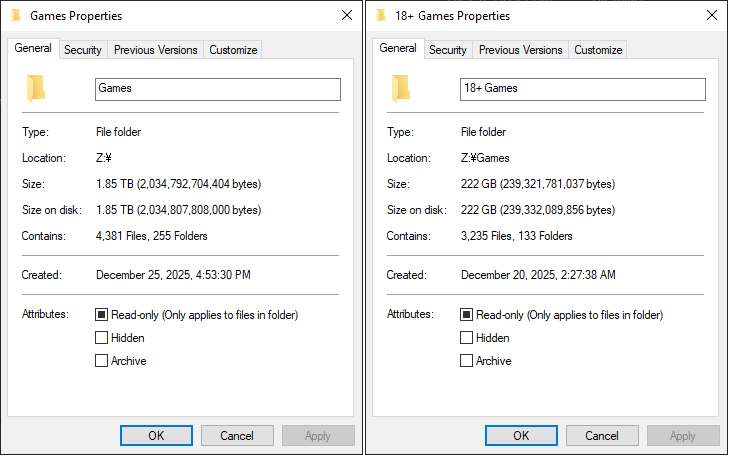The width and height of the screenshot is (731, 459).
Task: Click created date December 25, 2025, 4:53:30 PM
Action: [173, 275]
